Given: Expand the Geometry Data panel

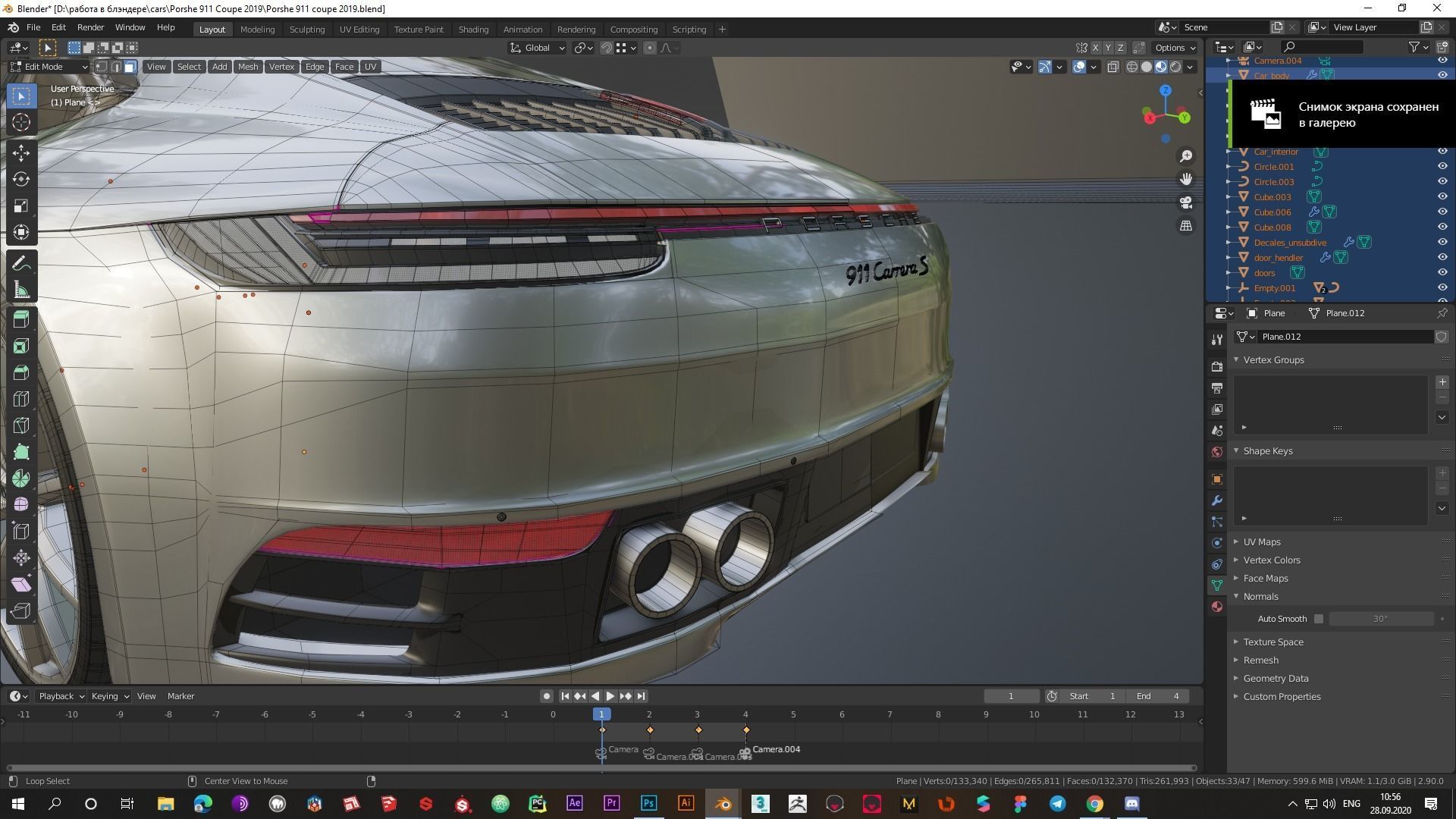Looking at the screenshot, I should (1276, 678).
